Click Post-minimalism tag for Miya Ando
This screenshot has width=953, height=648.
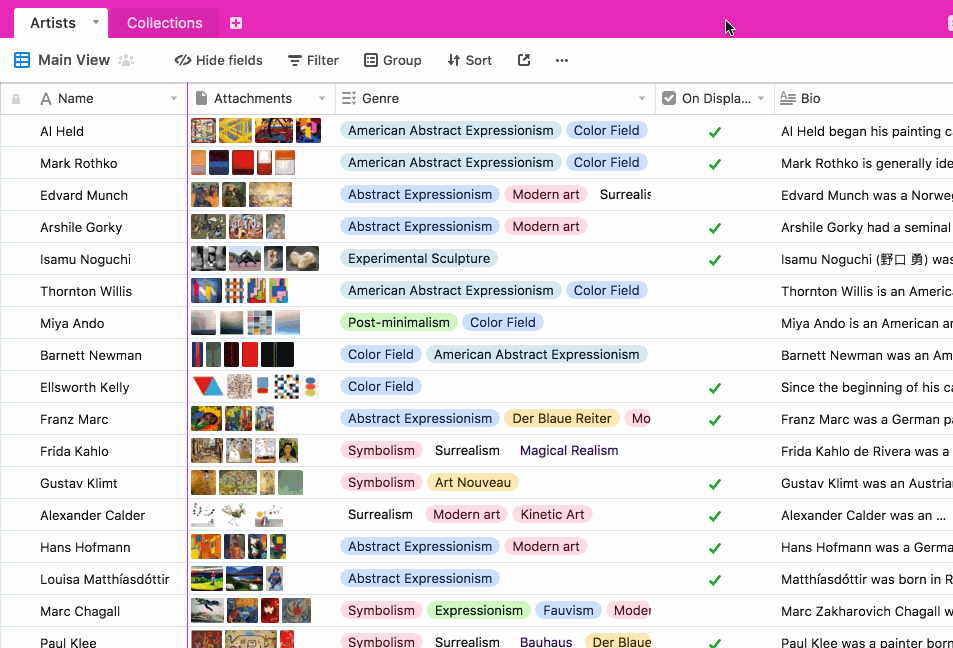pyautogui.click(x=399, y=322)
